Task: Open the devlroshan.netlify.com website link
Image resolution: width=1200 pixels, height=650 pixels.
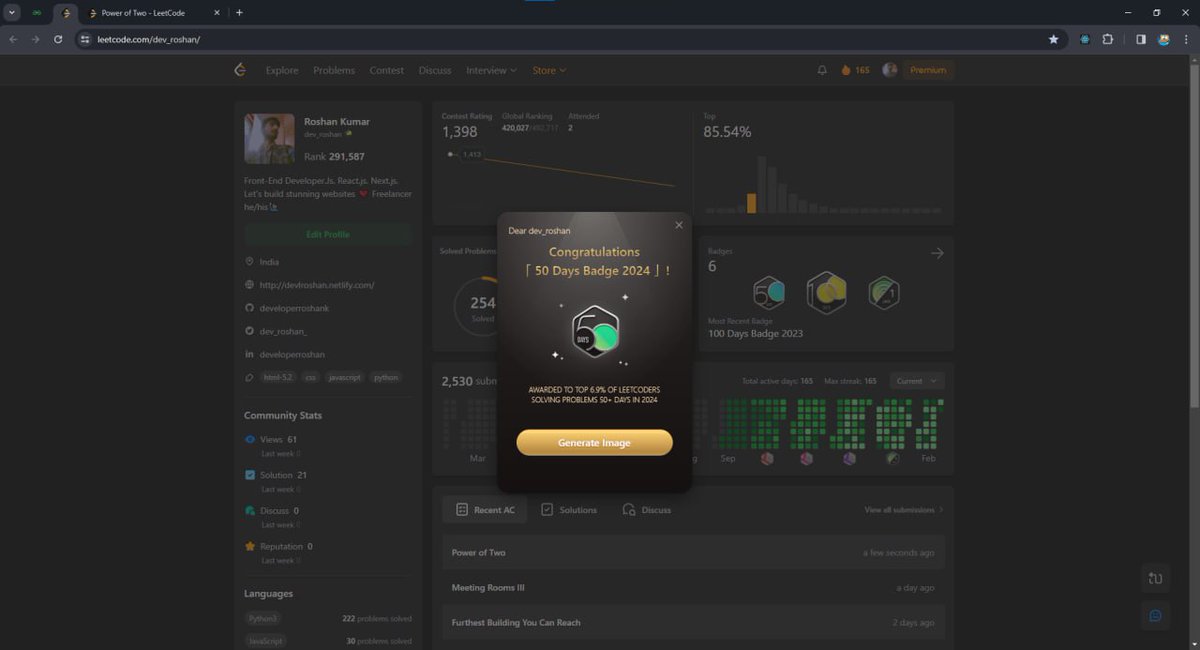Action: pos(316,285)
